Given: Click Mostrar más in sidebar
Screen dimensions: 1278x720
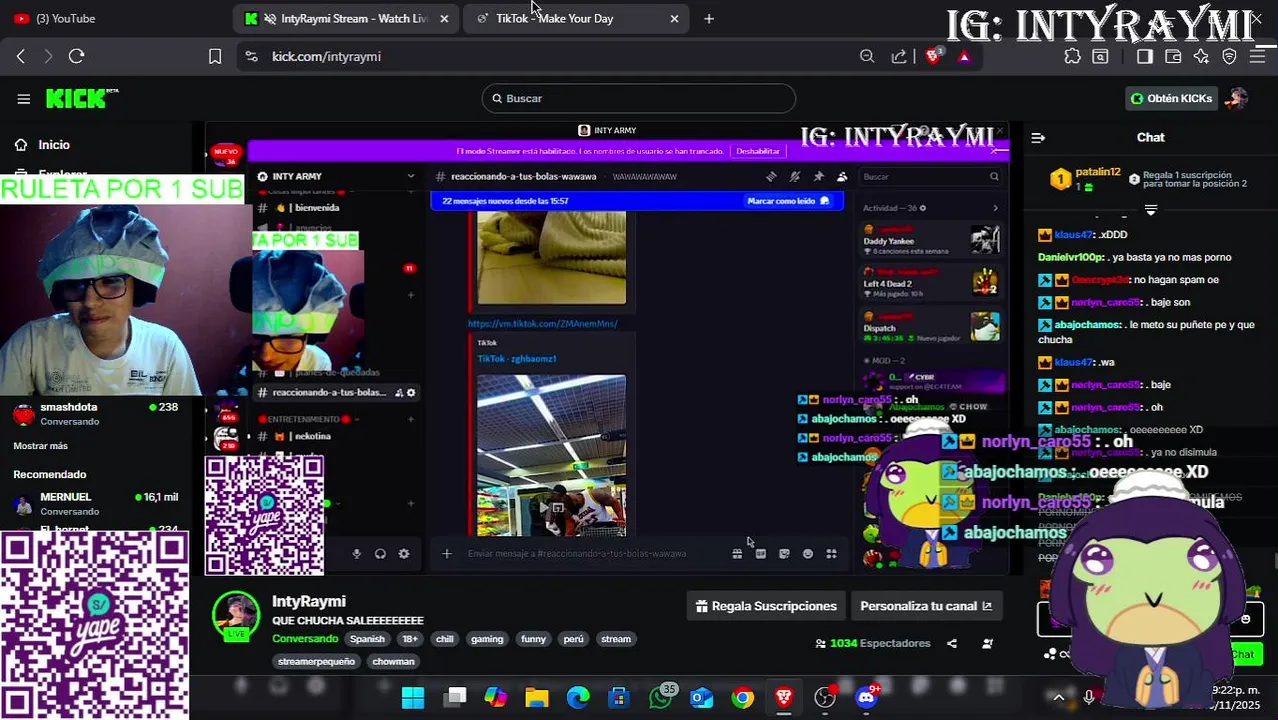Looking at the screenshot, I should tap(40, 446).
